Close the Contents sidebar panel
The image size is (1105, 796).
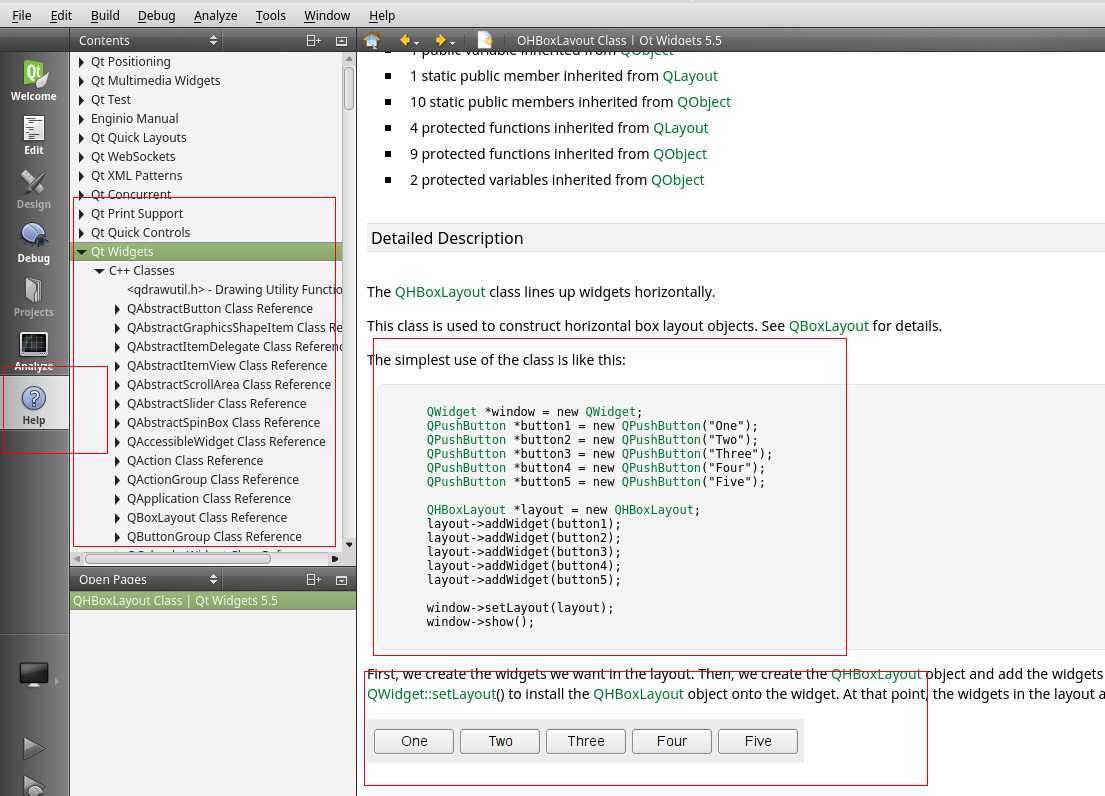coord(342,41)
